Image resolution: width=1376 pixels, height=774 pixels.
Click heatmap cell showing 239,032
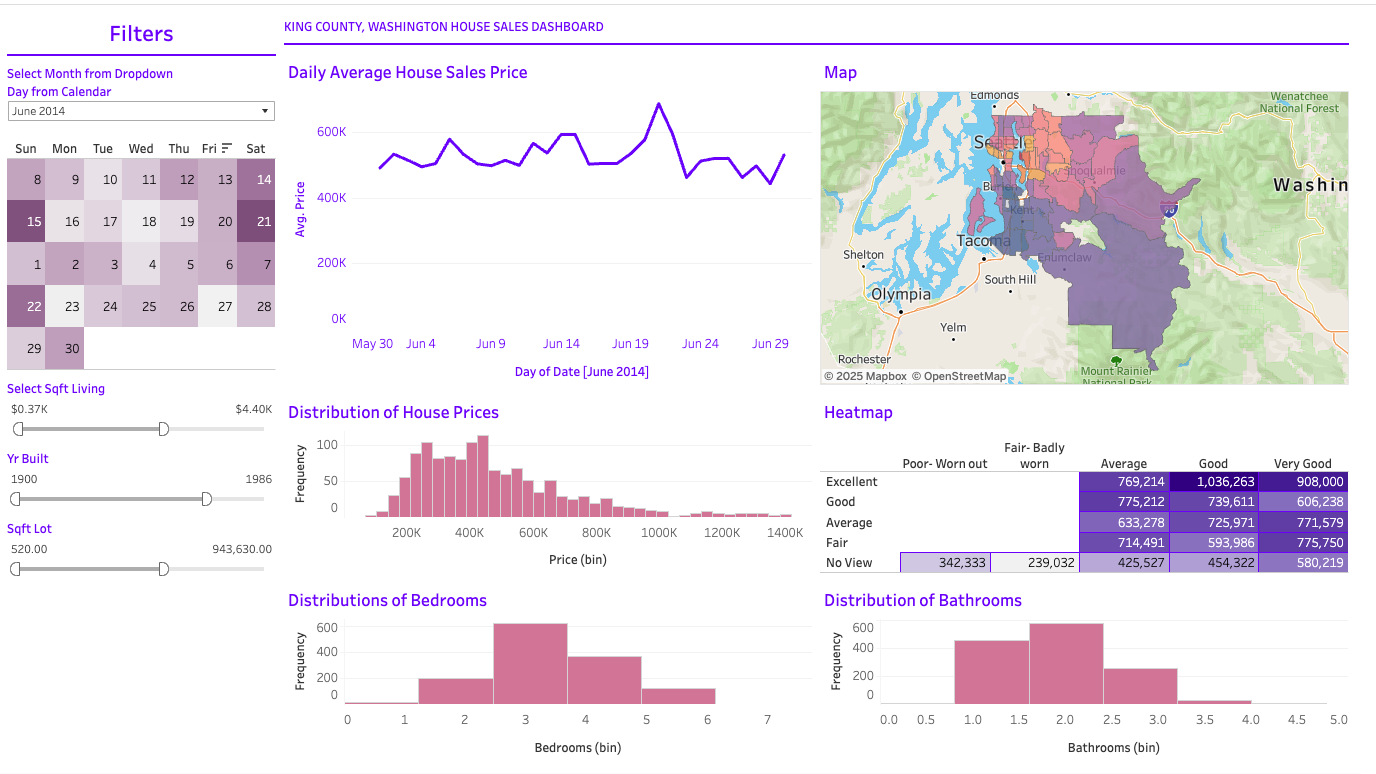[x=1035, y=563]
